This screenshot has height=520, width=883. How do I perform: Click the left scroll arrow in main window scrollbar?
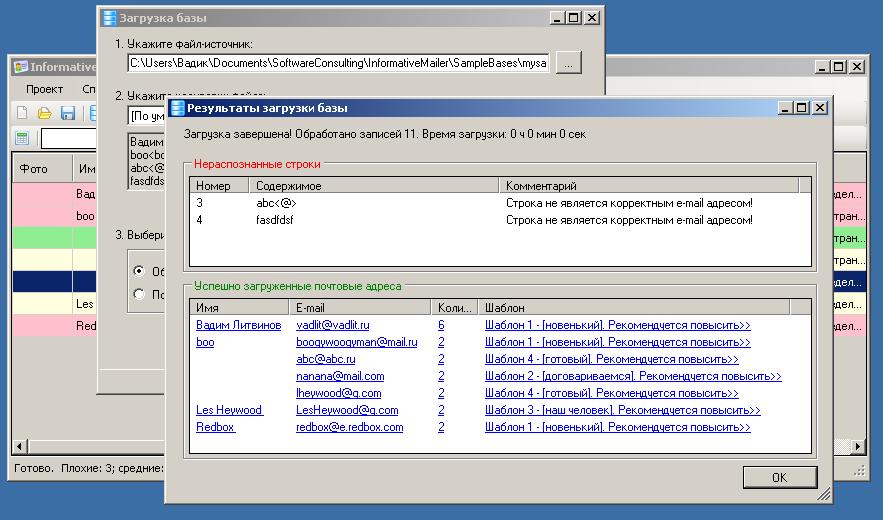pyautogui.click(x=19, y=447)
